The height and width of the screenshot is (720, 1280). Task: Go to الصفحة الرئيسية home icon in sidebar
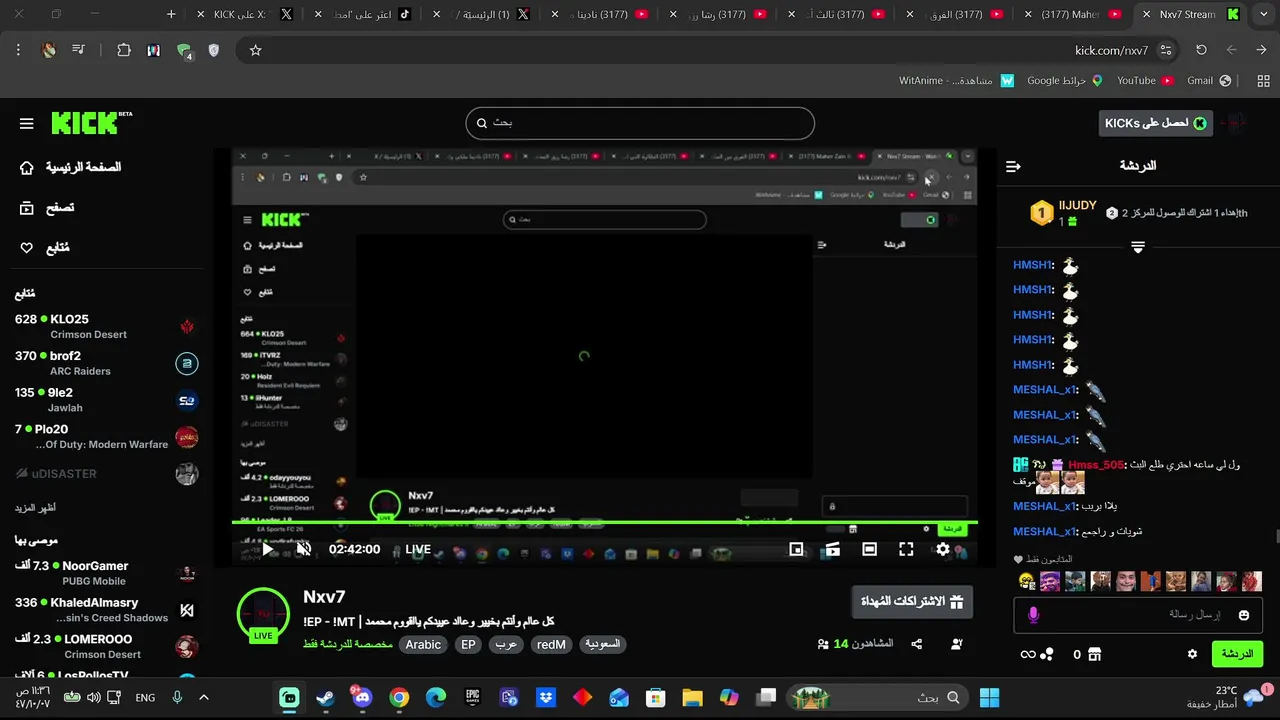(27, 168)
